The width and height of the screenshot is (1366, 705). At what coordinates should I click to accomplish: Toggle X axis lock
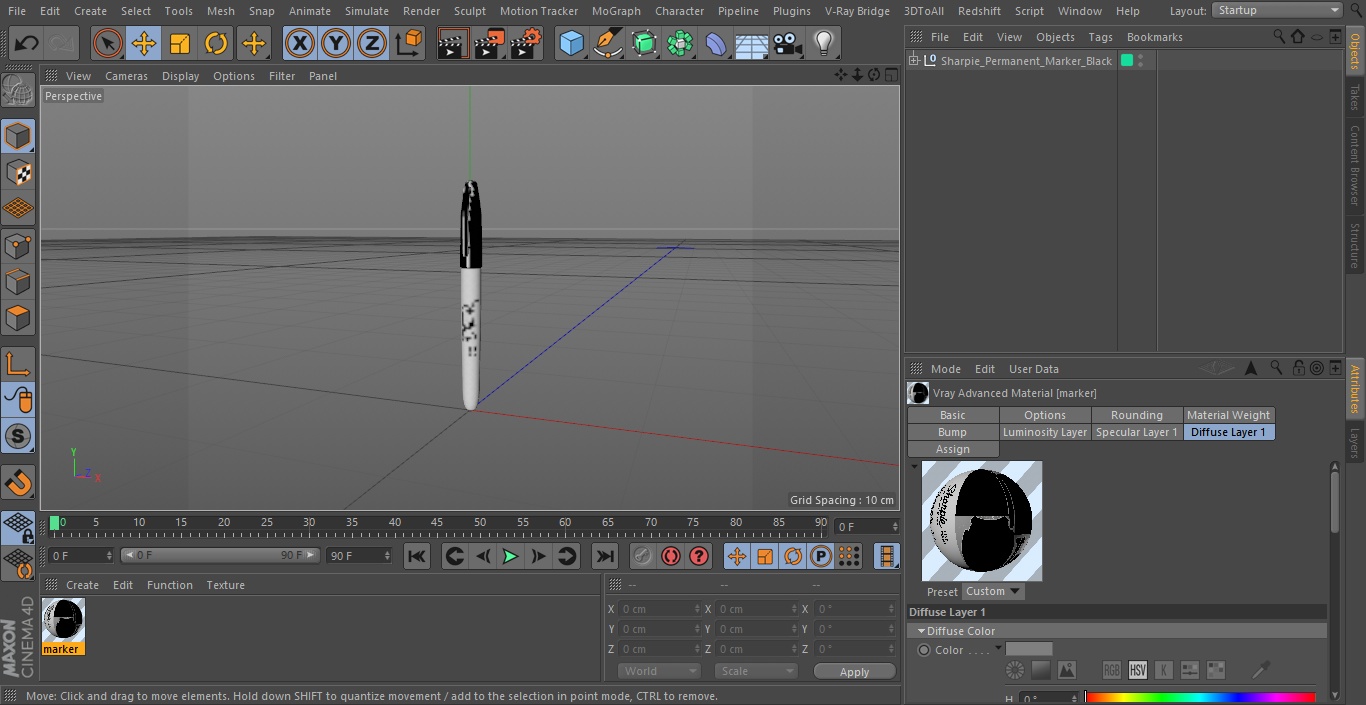tap(300, 43)
